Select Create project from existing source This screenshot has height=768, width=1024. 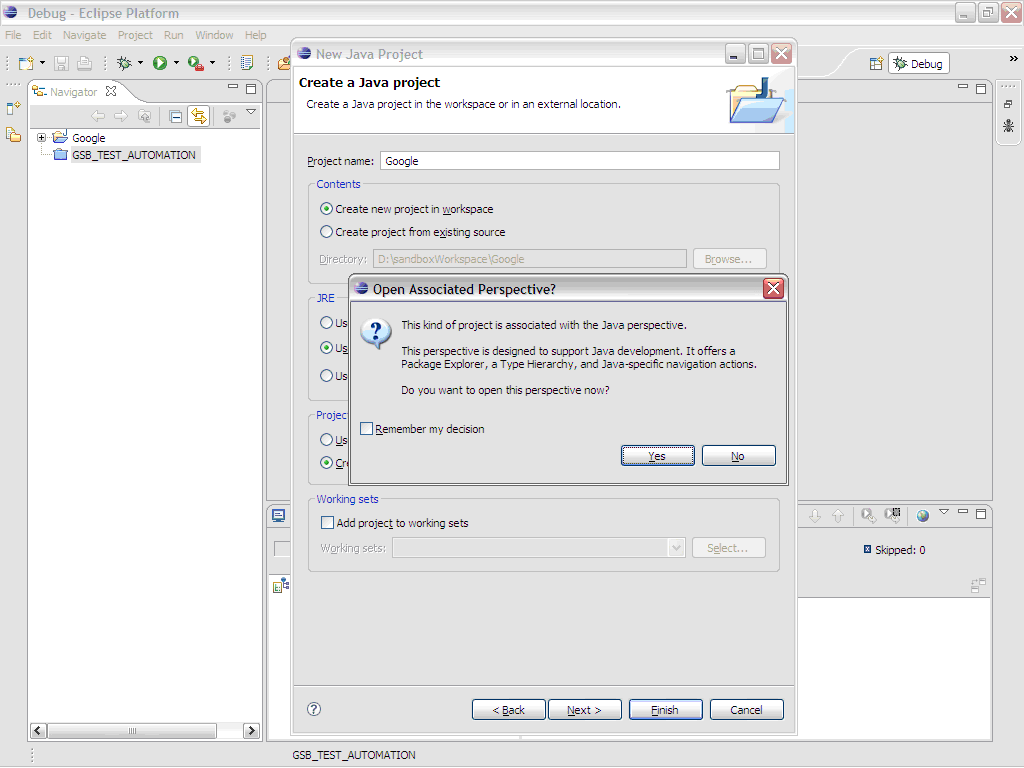[x=326, y=232]
